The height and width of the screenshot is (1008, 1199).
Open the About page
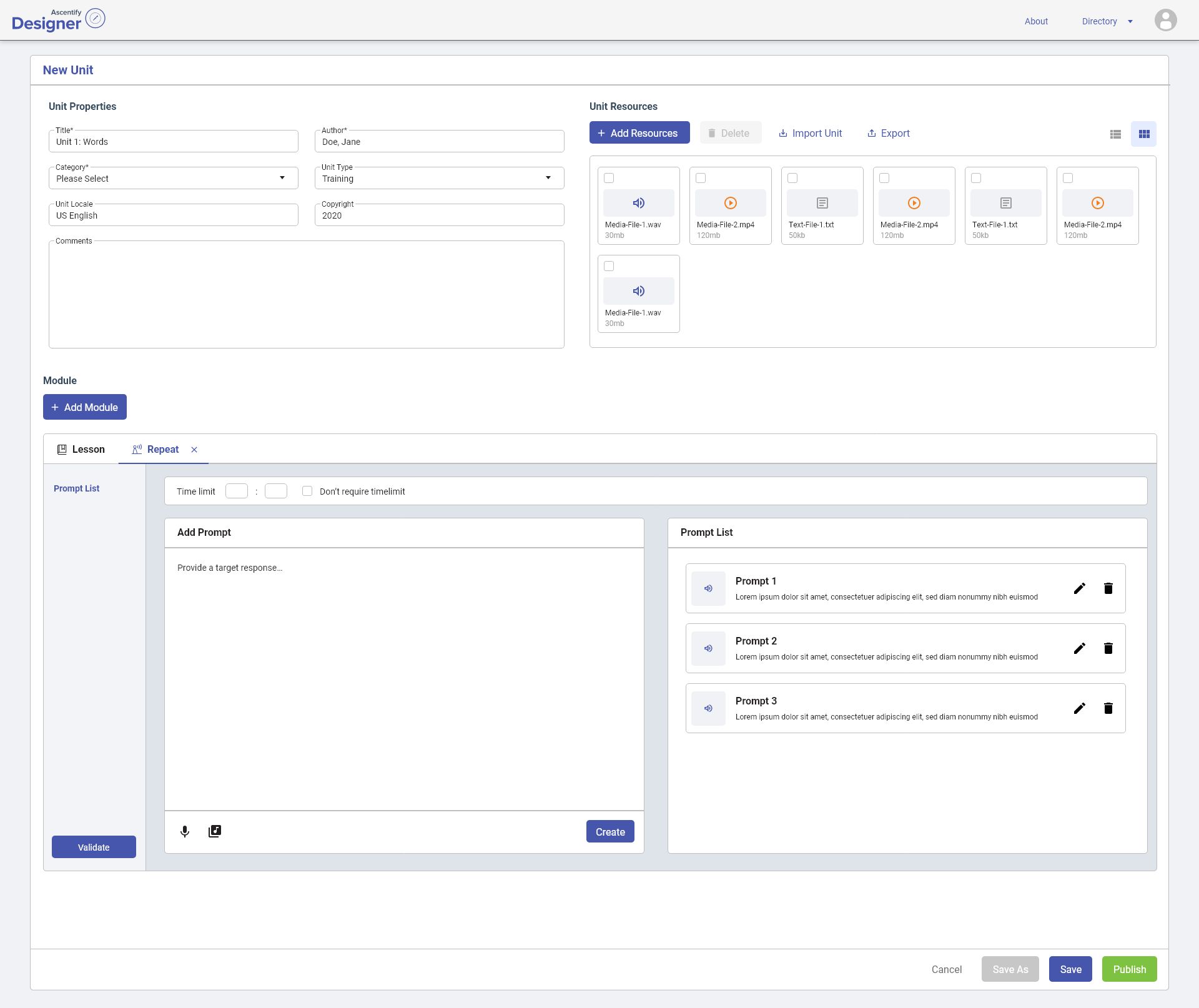(x=1036, y=21)
